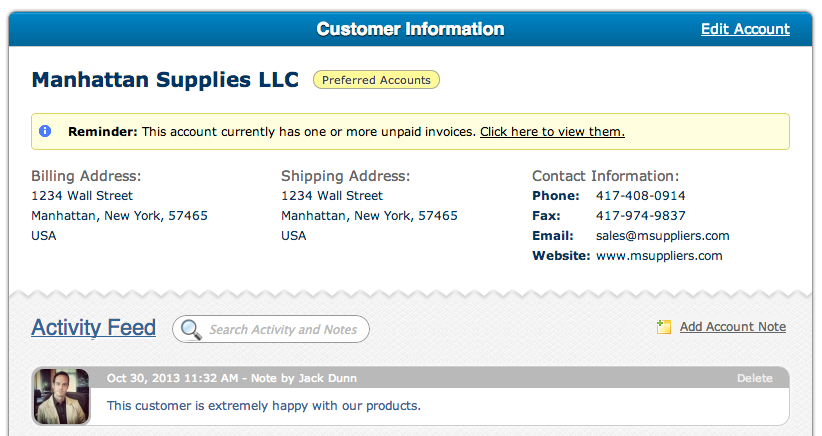822x436 pixels.
Task: Focus the Search Activity and Notes field
Action: (x=271, y=329)
